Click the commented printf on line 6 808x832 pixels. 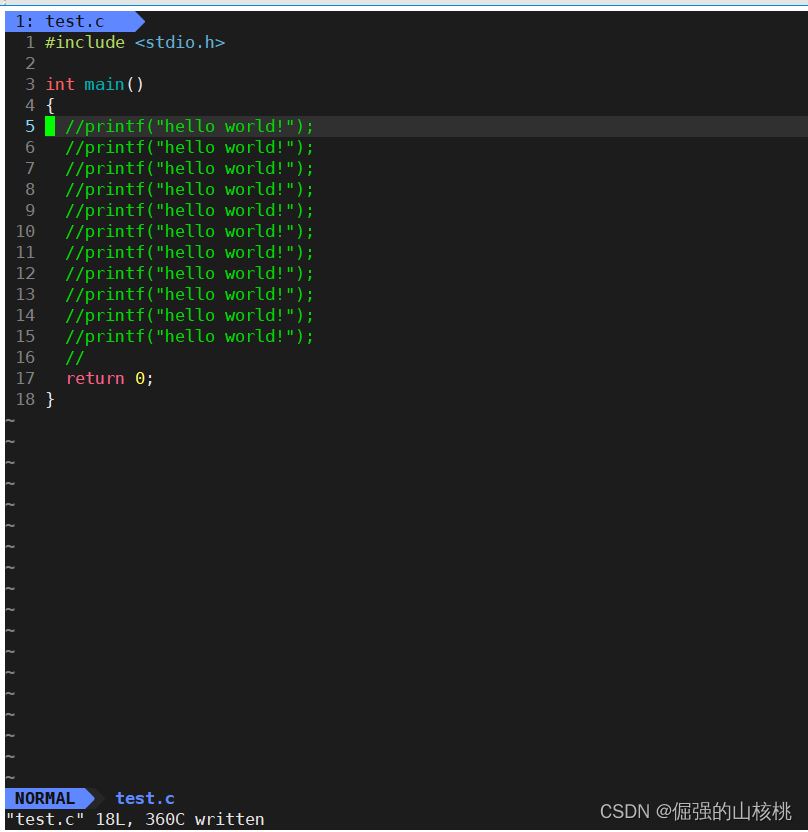pyautogui.click(x=189, y=148)
